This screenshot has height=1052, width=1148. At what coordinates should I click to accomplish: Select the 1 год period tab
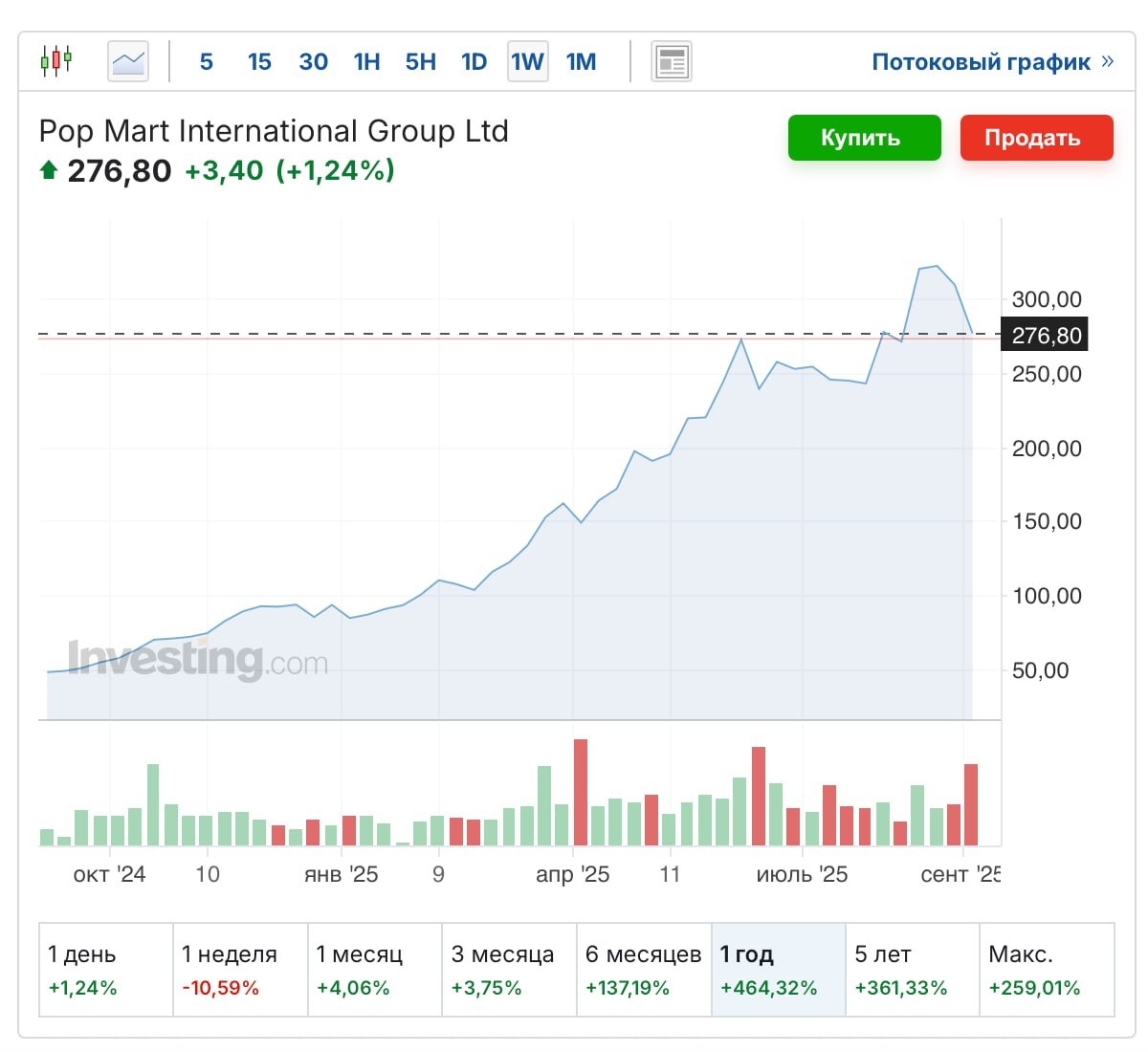click(x=779, y=969)
